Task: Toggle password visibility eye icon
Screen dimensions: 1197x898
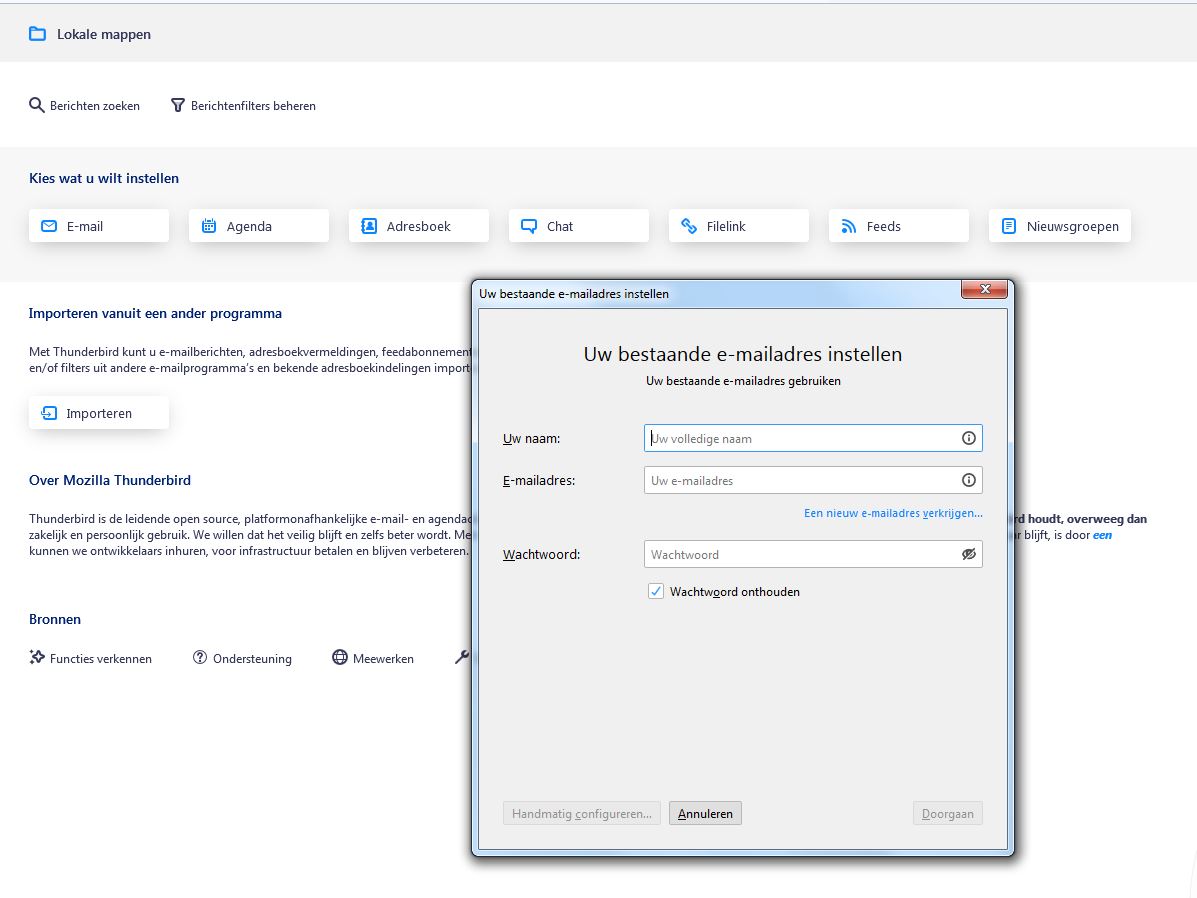Action: point(968,554)
